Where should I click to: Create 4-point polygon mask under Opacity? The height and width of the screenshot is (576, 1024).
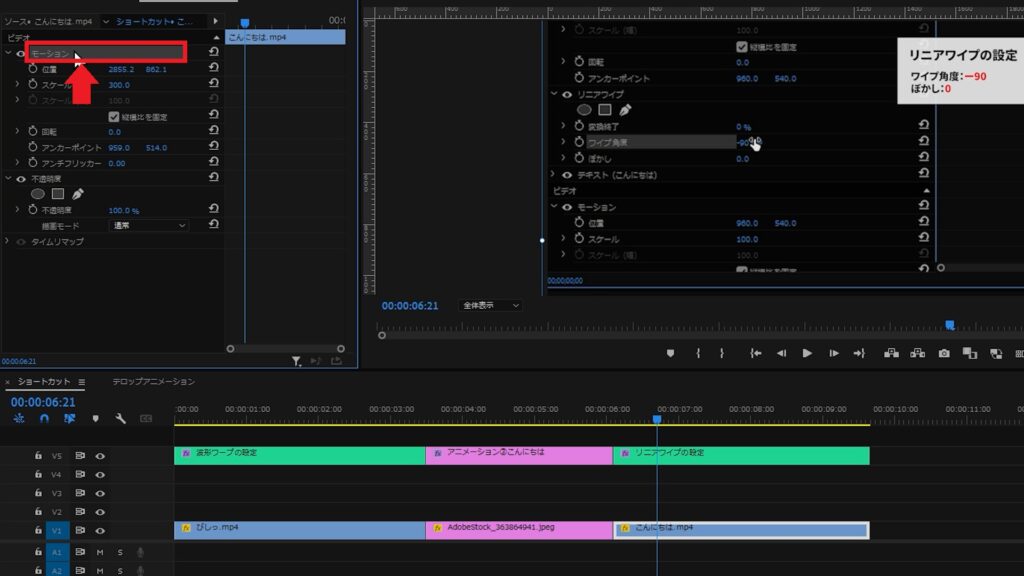click(58, 194)
